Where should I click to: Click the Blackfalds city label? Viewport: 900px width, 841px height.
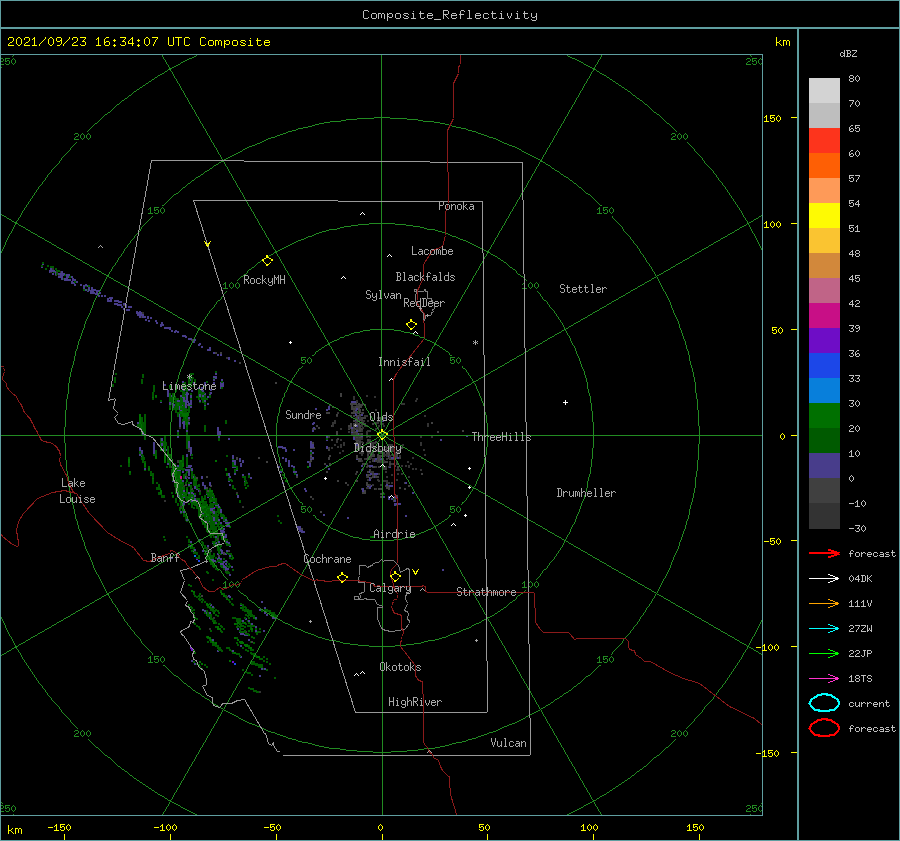point(425,277)
